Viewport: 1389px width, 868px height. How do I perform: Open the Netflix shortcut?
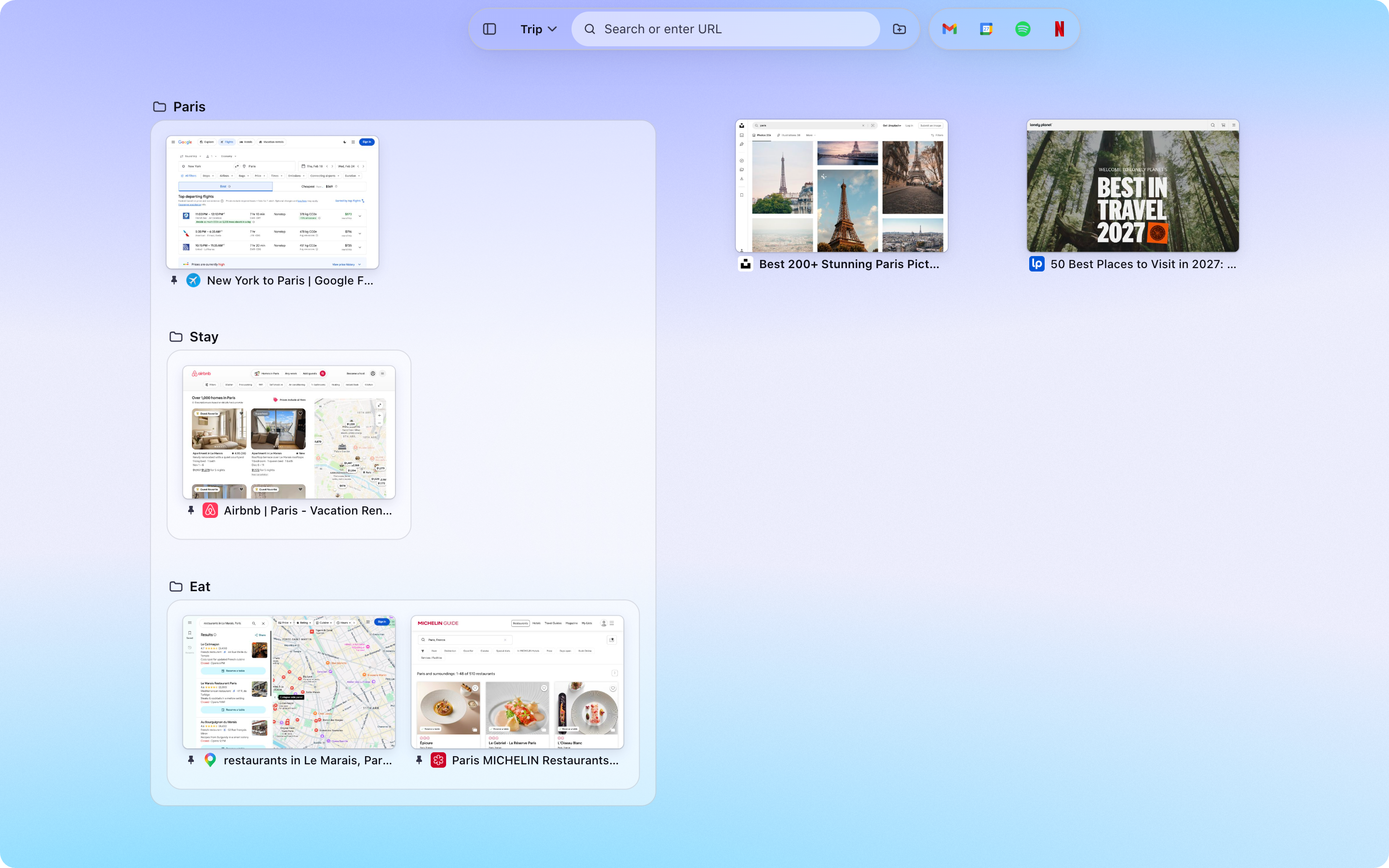tap(1060, 29)
